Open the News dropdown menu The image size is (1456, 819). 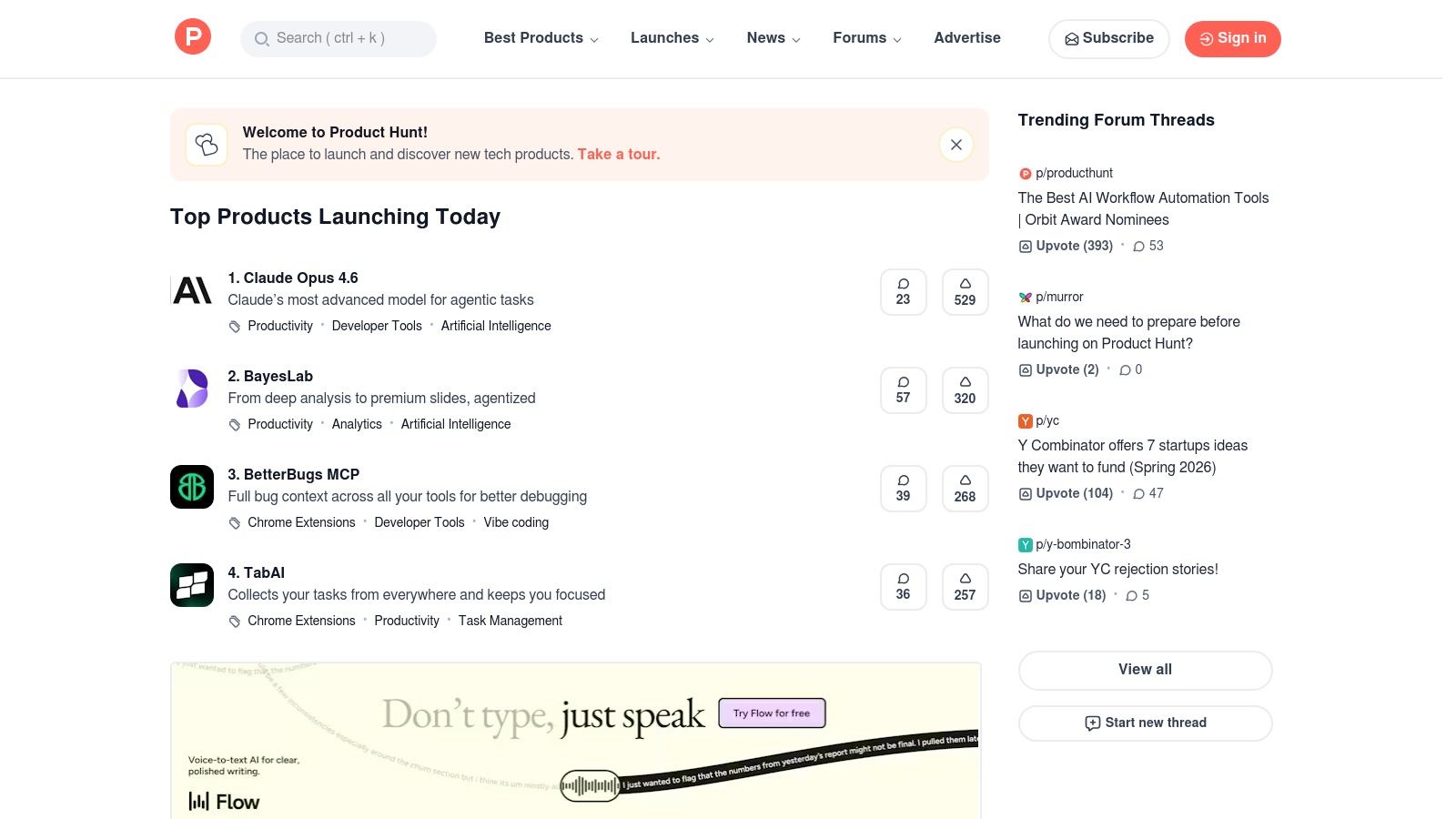point(773,38)
